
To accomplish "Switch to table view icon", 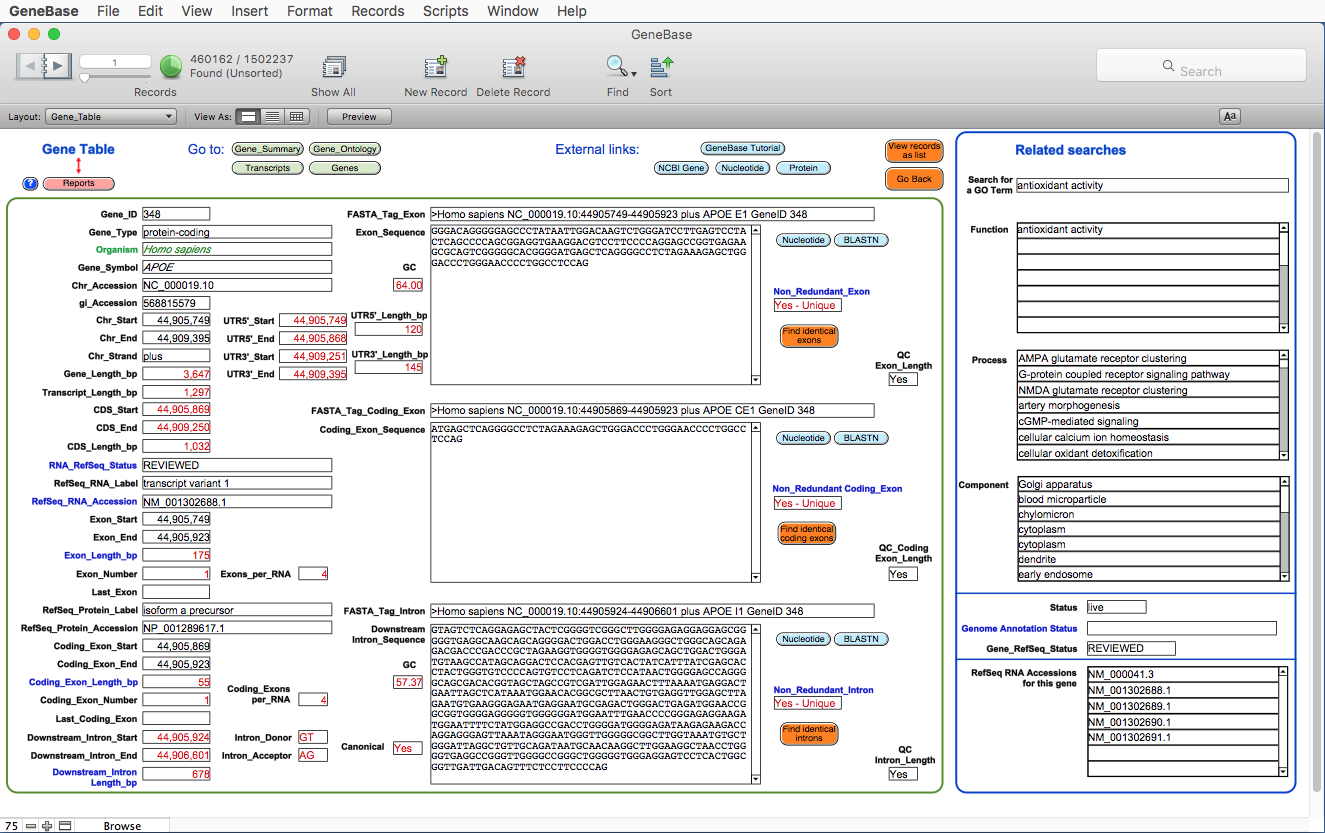I will pos(296,117).
